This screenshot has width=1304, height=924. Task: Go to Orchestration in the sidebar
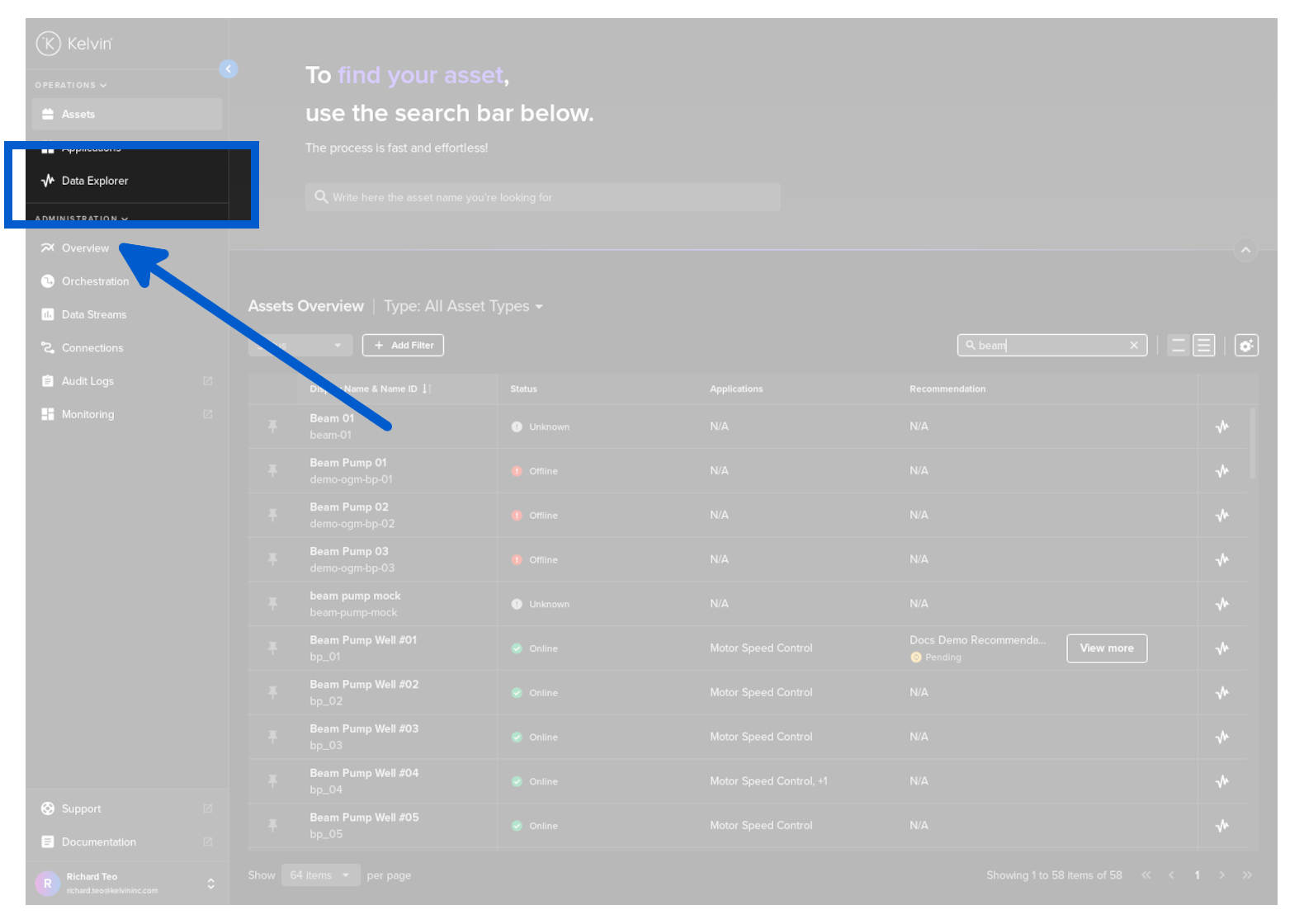coord(95,281)
